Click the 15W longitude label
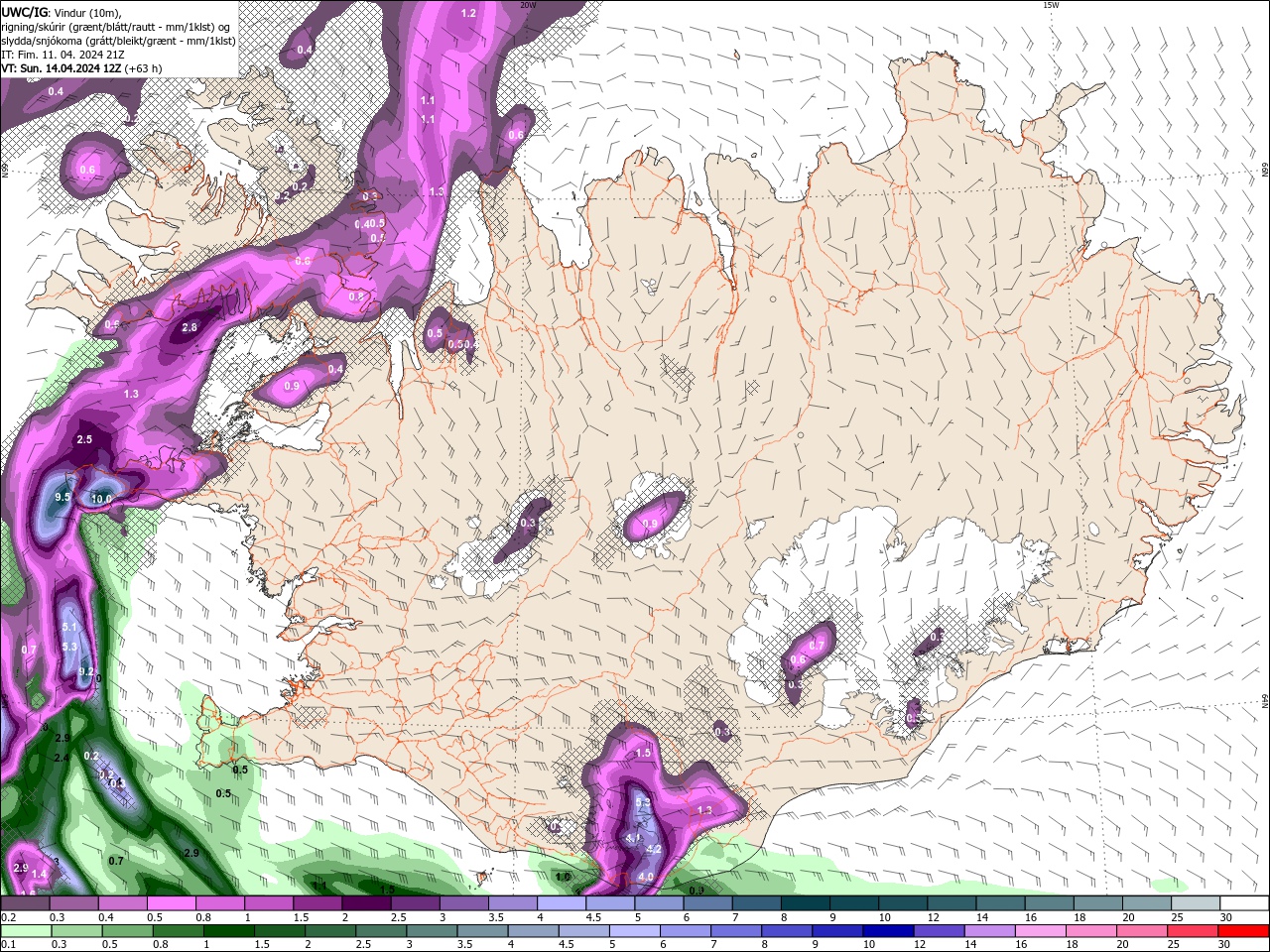1270x952 pixels. coord(1052,5)
